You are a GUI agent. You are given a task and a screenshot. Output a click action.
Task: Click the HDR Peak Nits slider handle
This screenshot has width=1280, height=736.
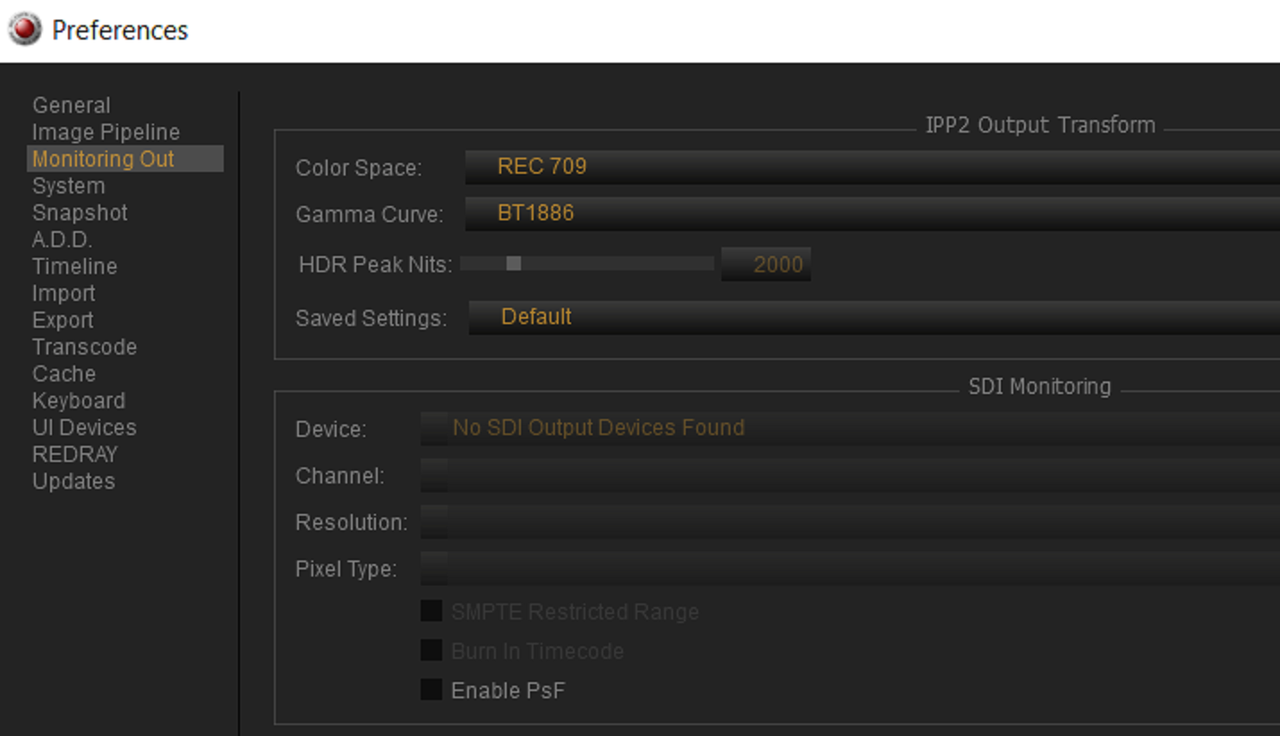pos(514,264)
